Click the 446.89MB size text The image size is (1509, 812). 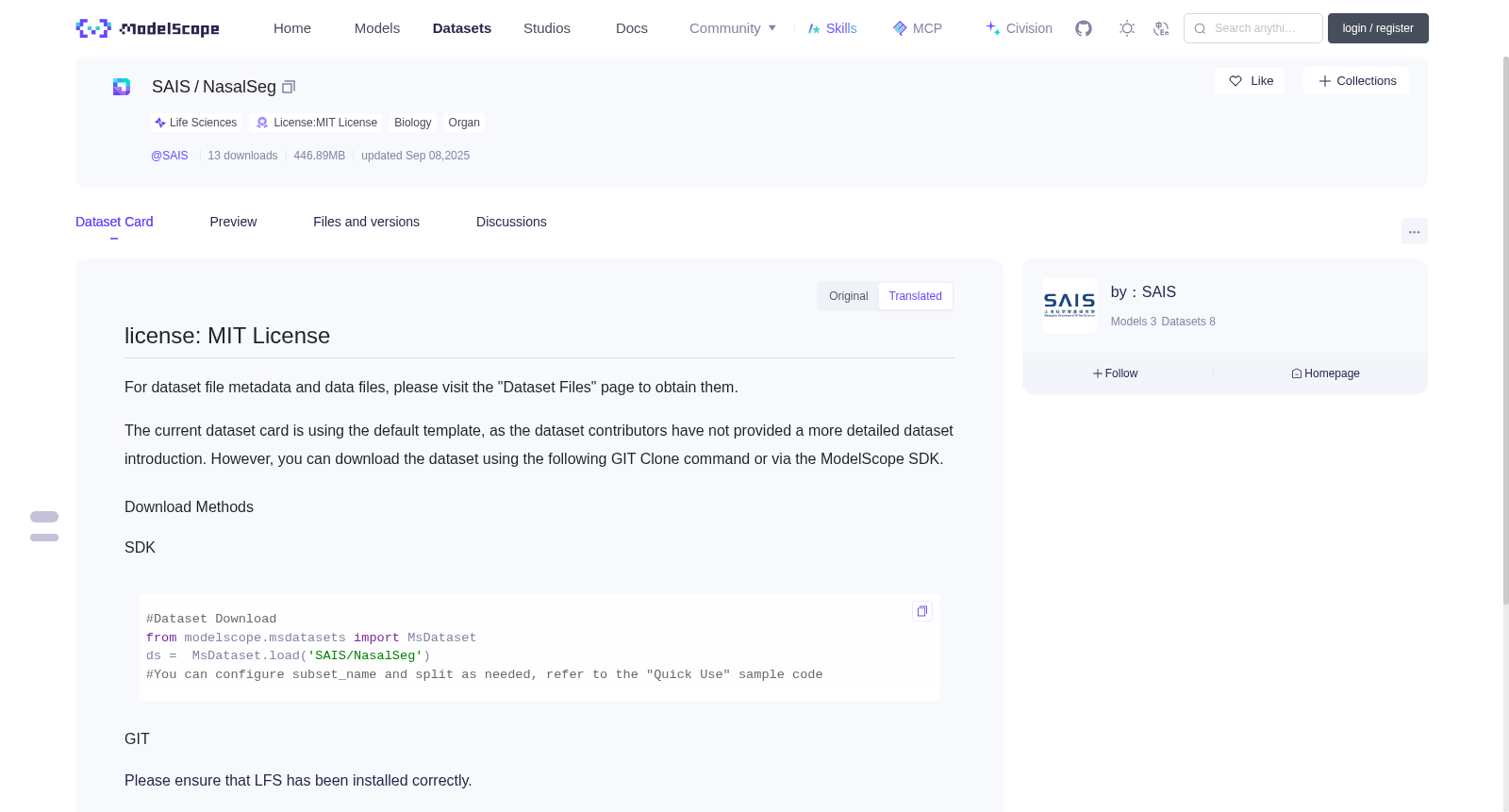pyautogui.click(x=320, y=156)
